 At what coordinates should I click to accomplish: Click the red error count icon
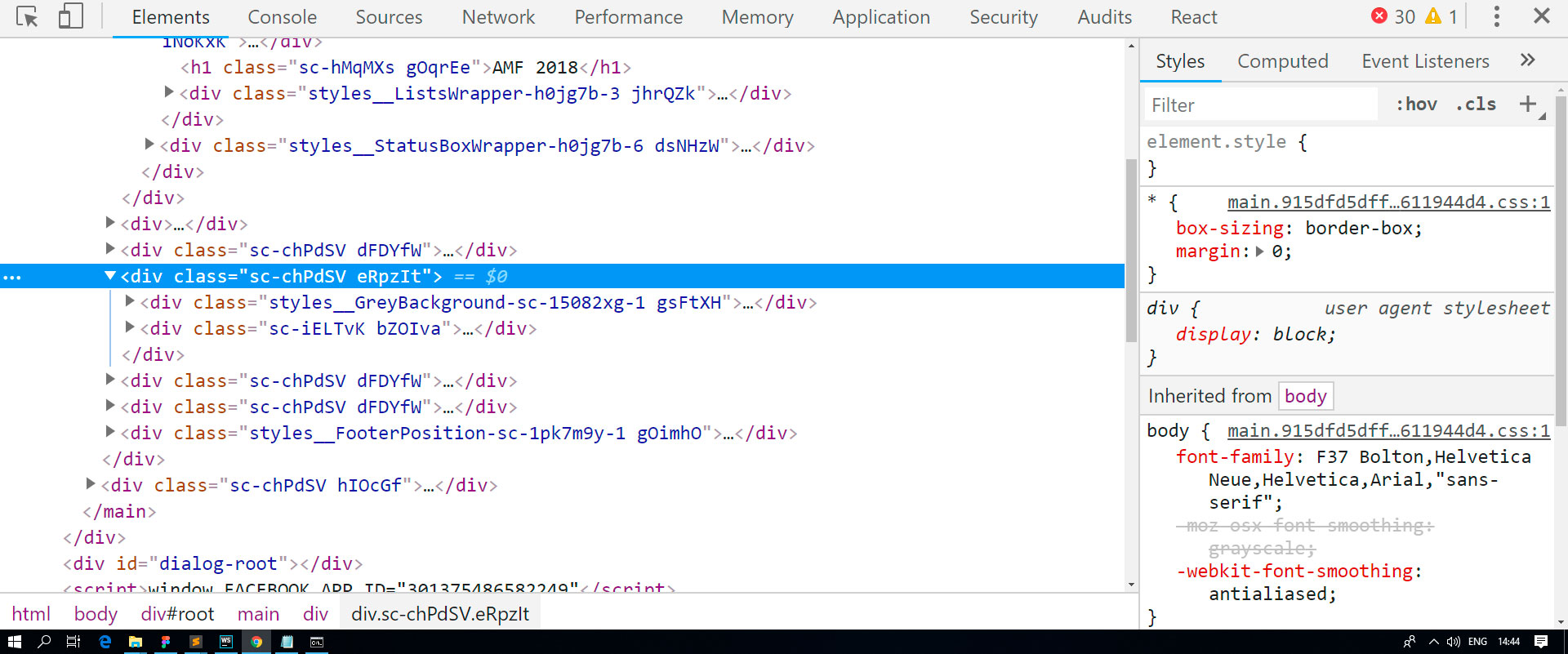pos(1379,16)
